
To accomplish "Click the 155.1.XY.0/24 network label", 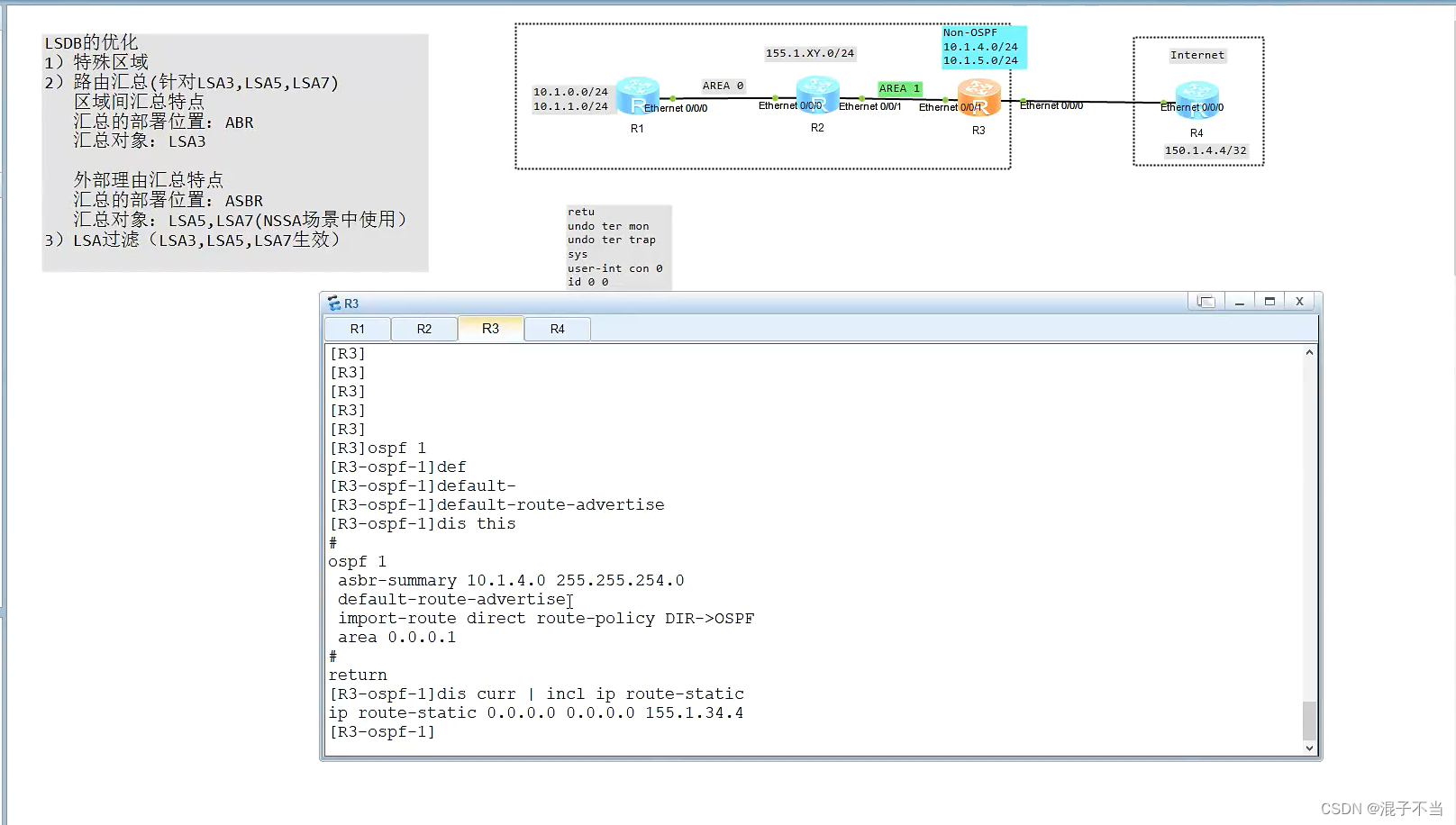I will point(810,53).
